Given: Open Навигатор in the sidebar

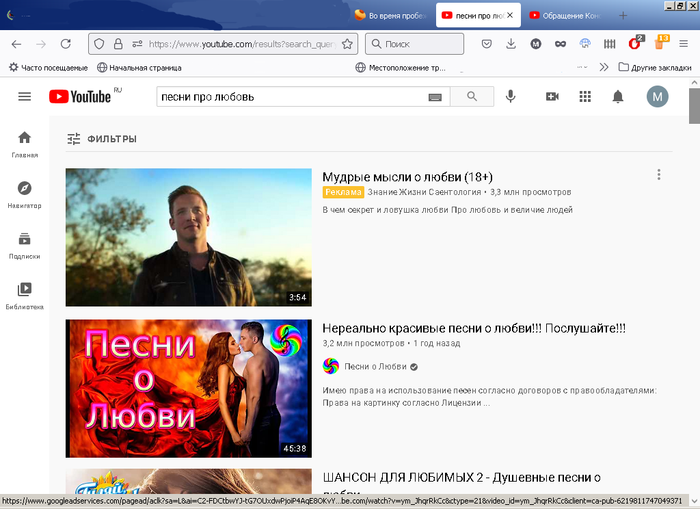Looking at the screenshot, I should coord(25,194).
